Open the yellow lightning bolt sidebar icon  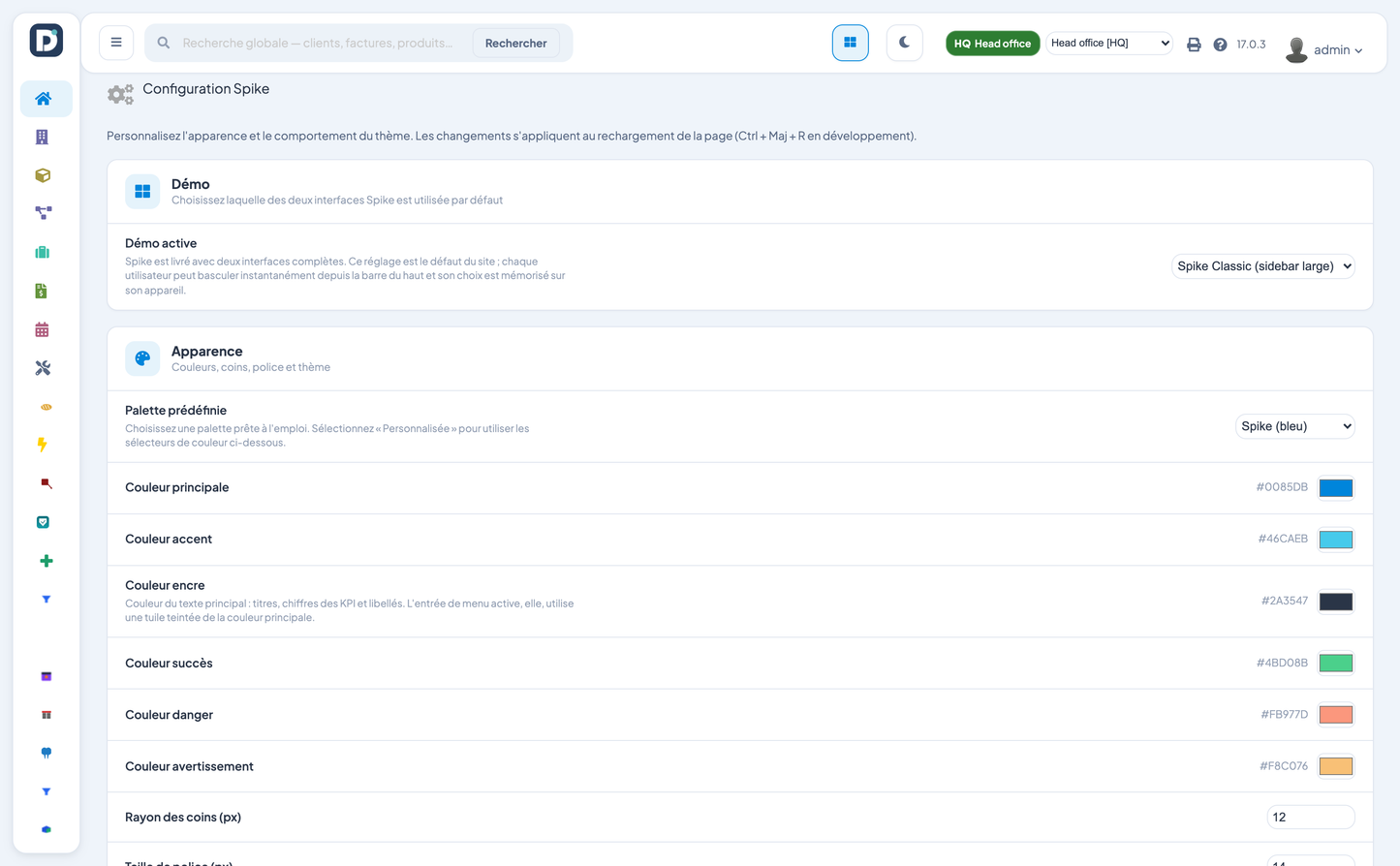click(x=43, y=445)
